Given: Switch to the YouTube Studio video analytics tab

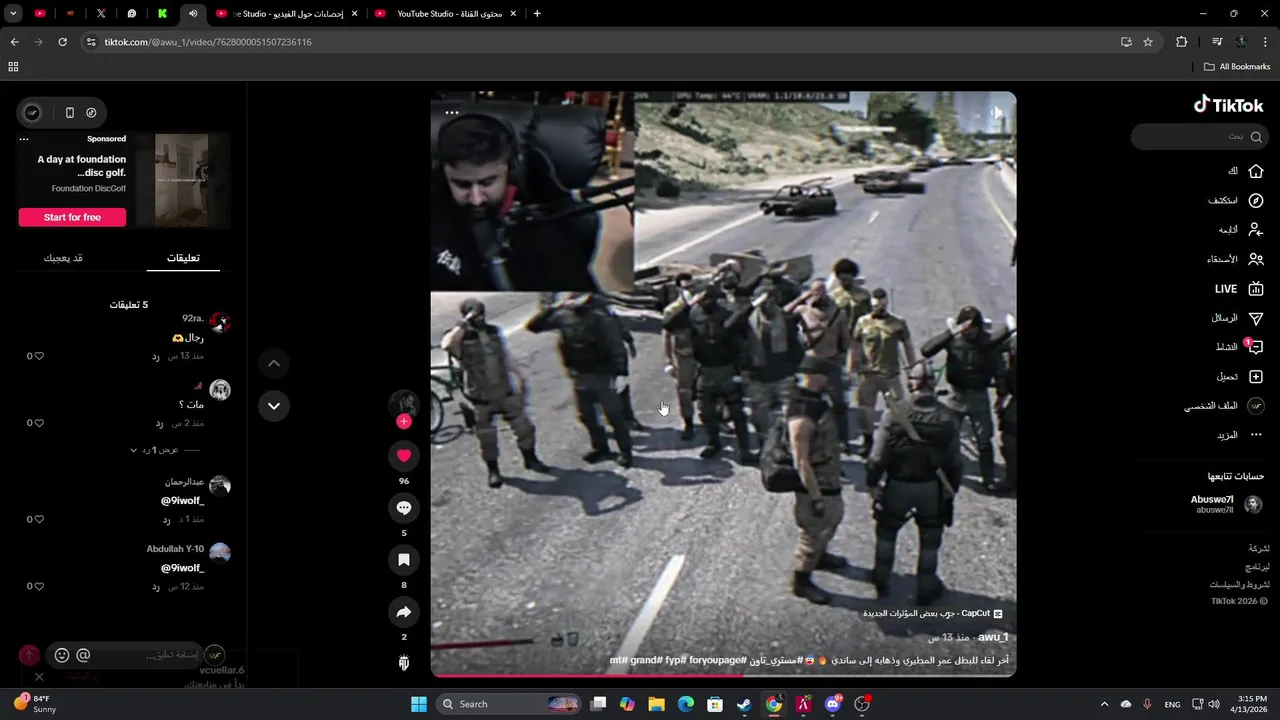Looking at the screenshot, I should pyautogui.click(x=287, y=14).
